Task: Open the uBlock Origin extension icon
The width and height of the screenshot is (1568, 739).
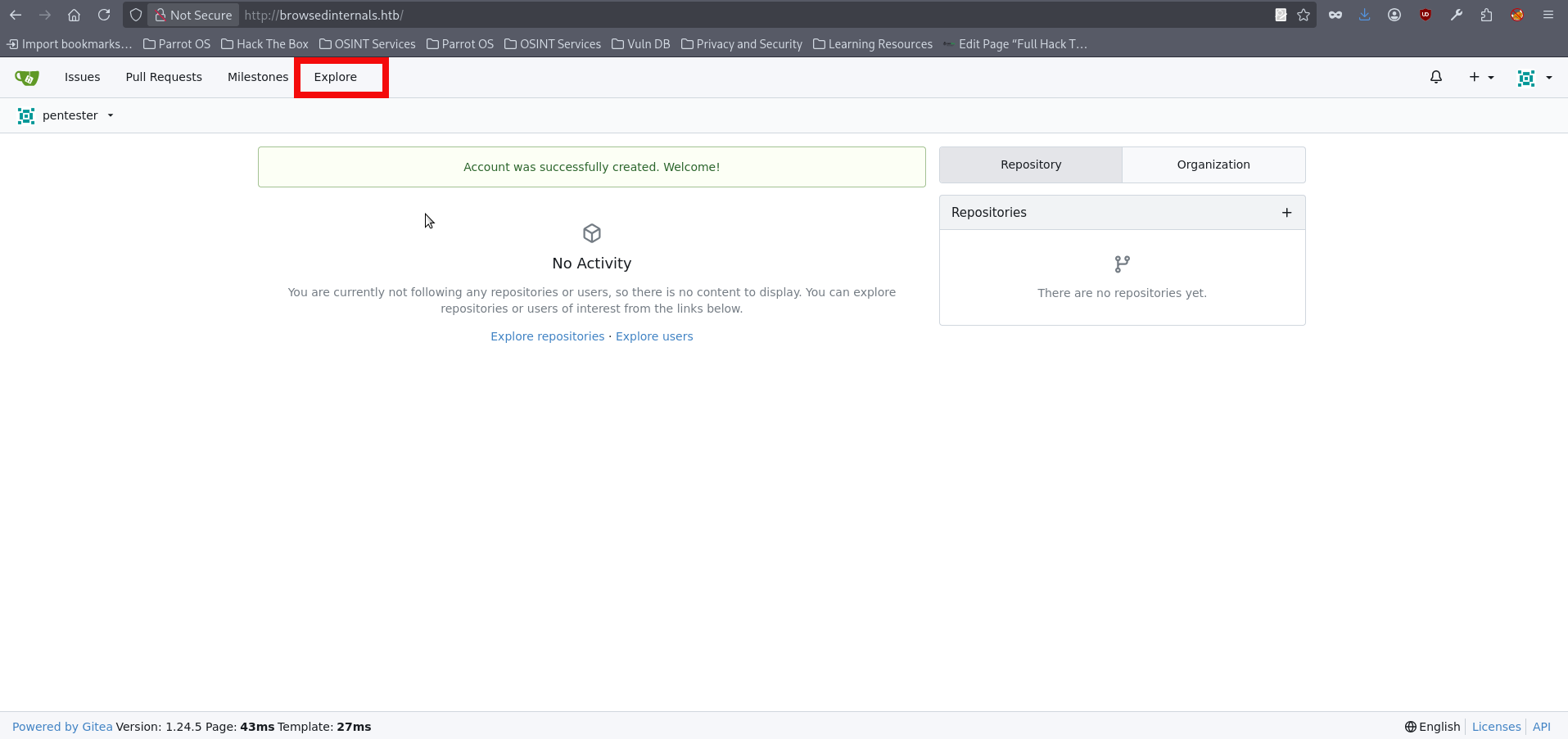Action: point(1425,15)
